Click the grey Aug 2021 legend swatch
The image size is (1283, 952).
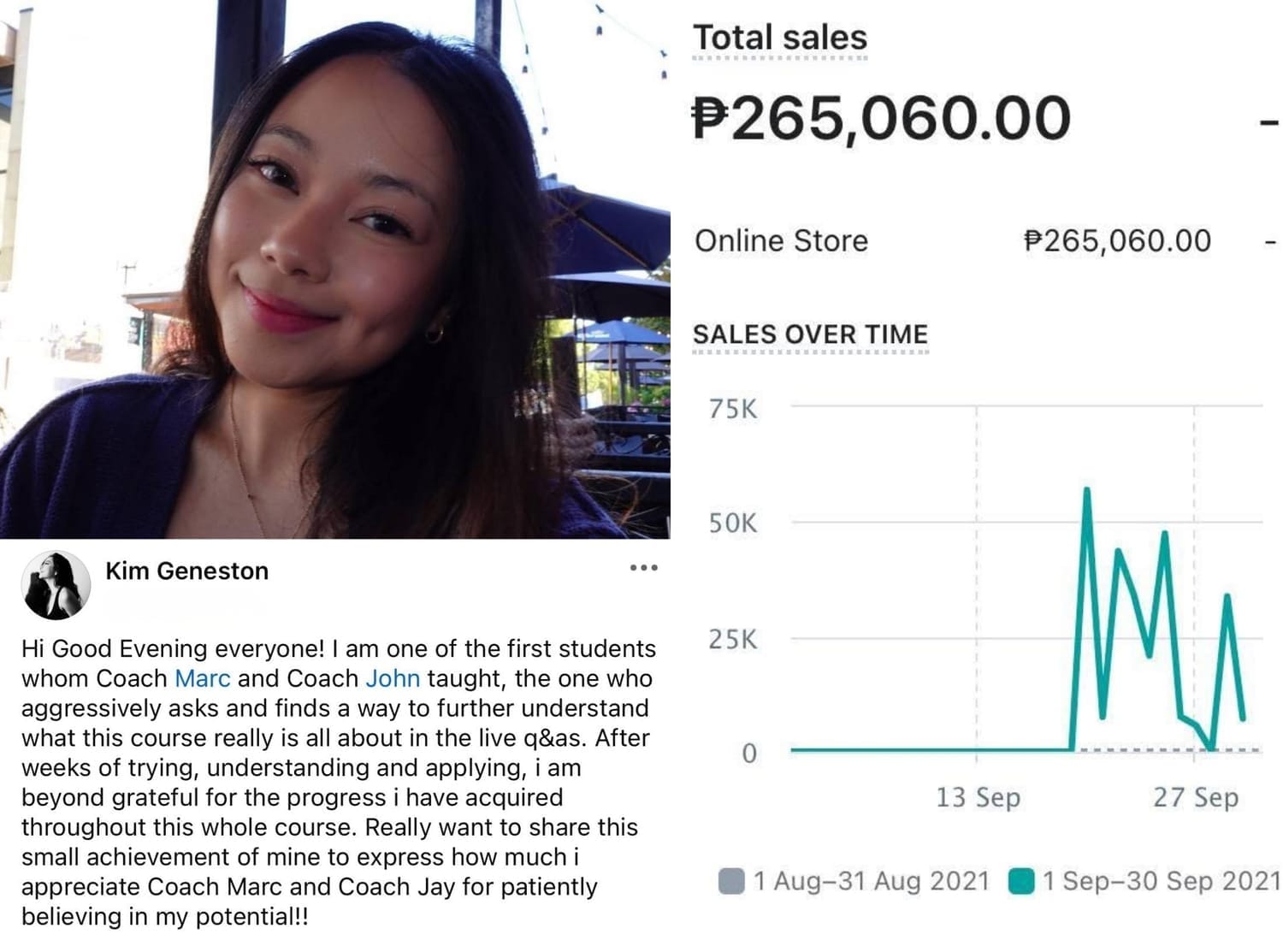click(731, 881)
